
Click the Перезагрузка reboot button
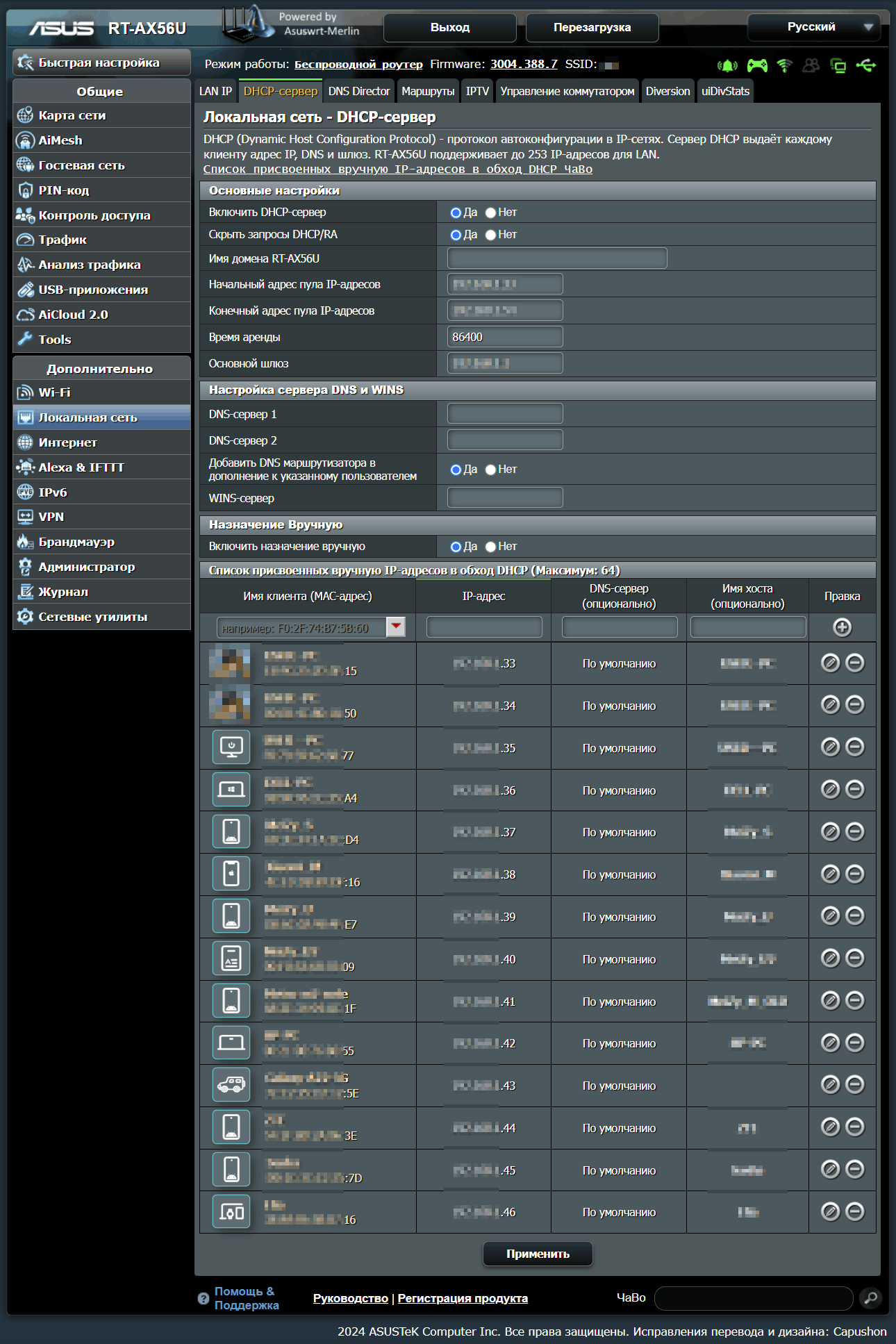click(x=592, y=27)
